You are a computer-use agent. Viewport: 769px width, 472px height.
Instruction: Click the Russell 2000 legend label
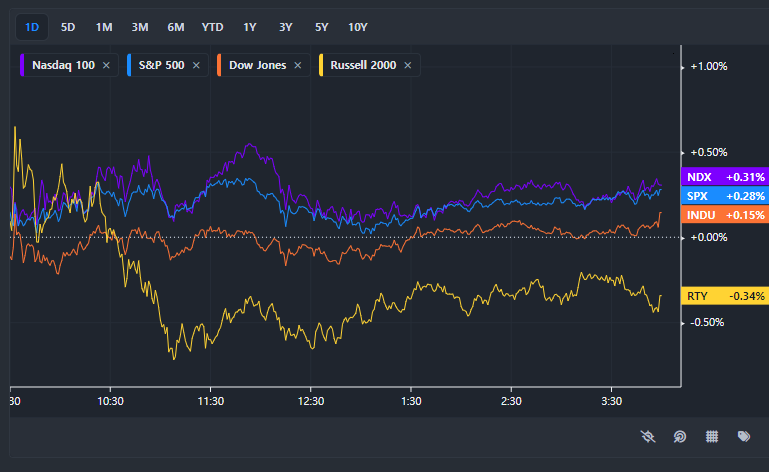(x=364, y=66)
